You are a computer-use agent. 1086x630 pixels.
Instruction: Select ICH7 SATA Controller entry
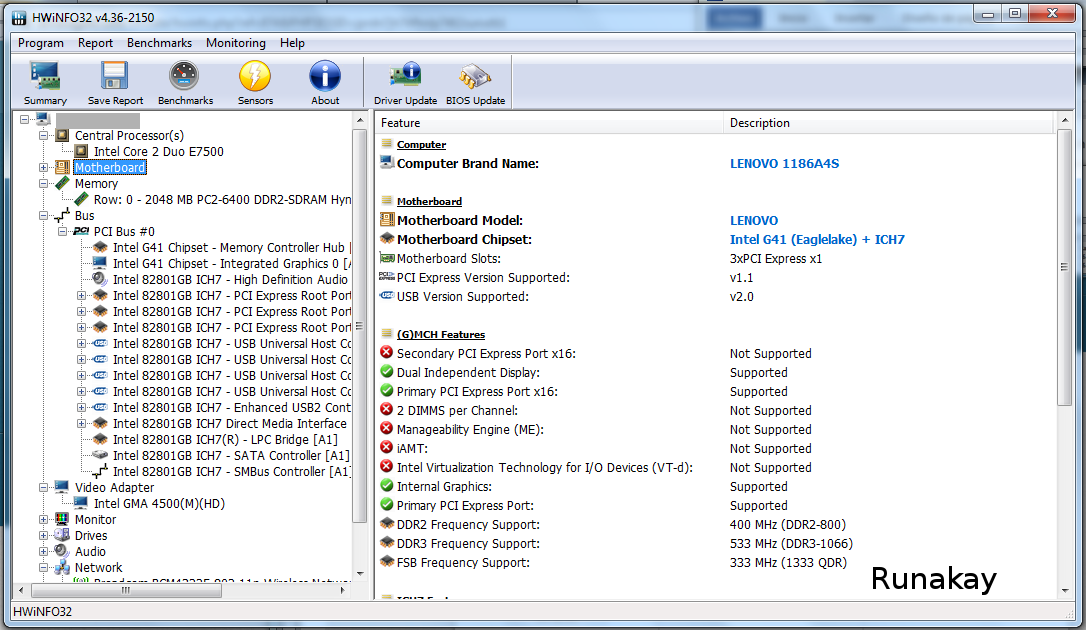point(231,455)
